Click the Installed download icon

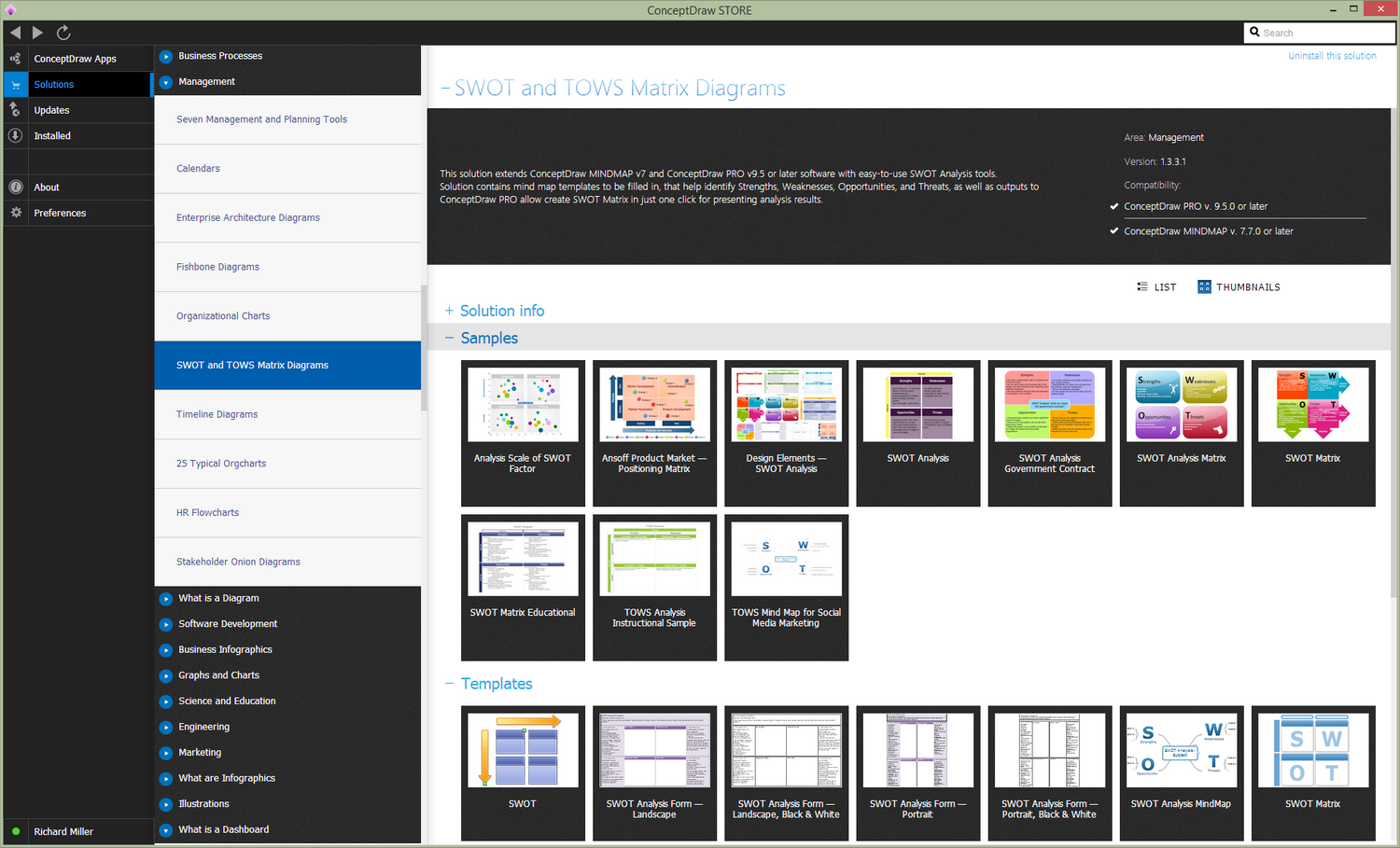click(15, 135)
